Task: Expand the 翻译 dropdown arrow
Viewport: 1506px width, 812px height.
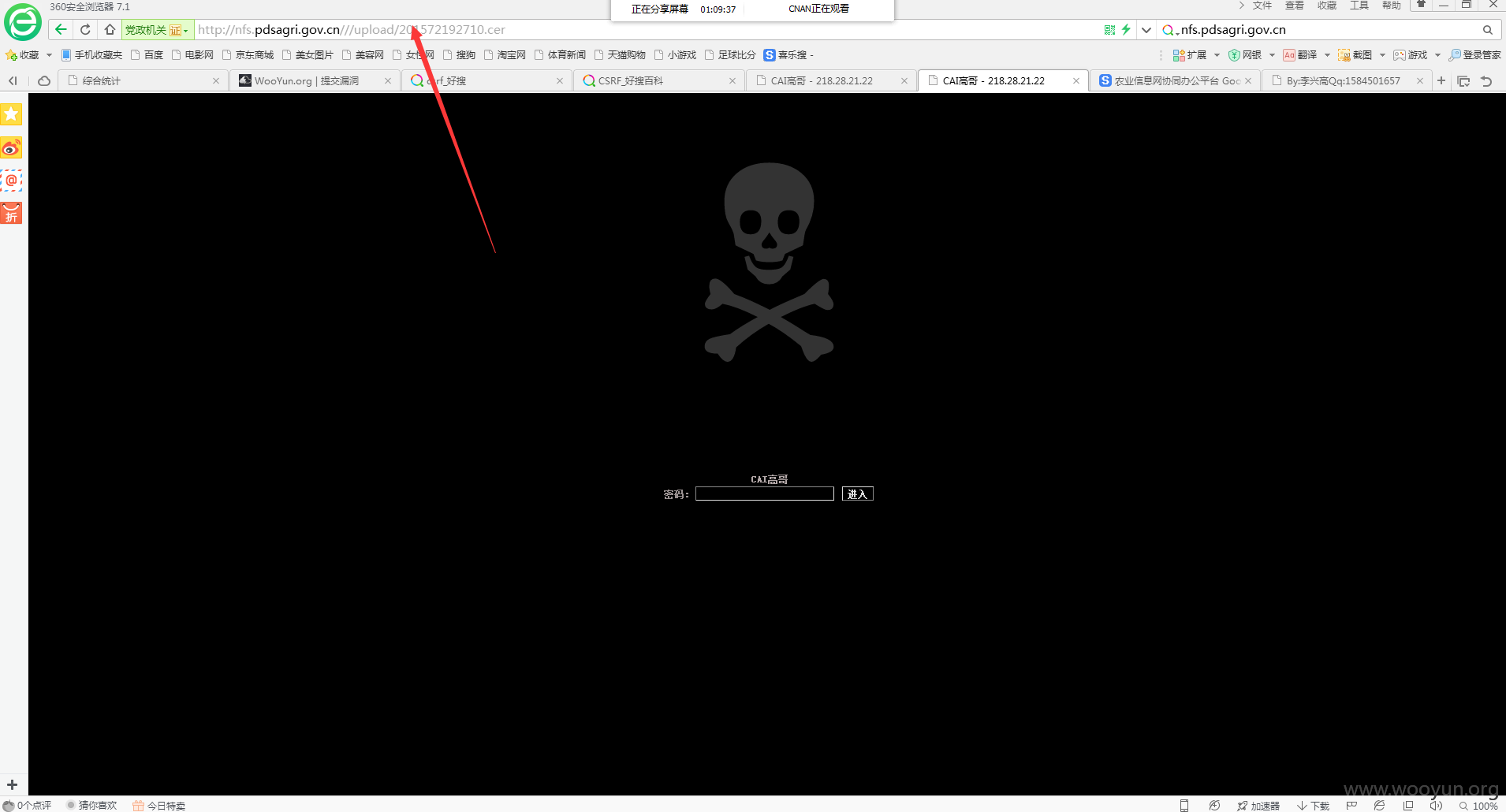Action: pyautogui.click(x=1327, y=55)
